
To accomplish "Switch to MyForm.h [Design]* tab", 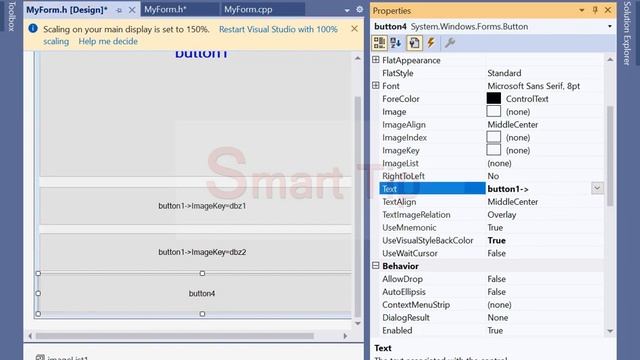I will pos(67,10).
